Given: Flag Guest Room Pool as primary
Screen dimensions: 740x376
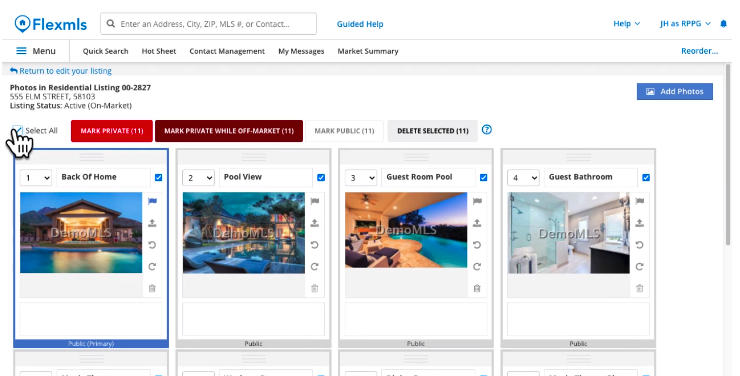Looking at the screenshot, I should click(477, 201).
